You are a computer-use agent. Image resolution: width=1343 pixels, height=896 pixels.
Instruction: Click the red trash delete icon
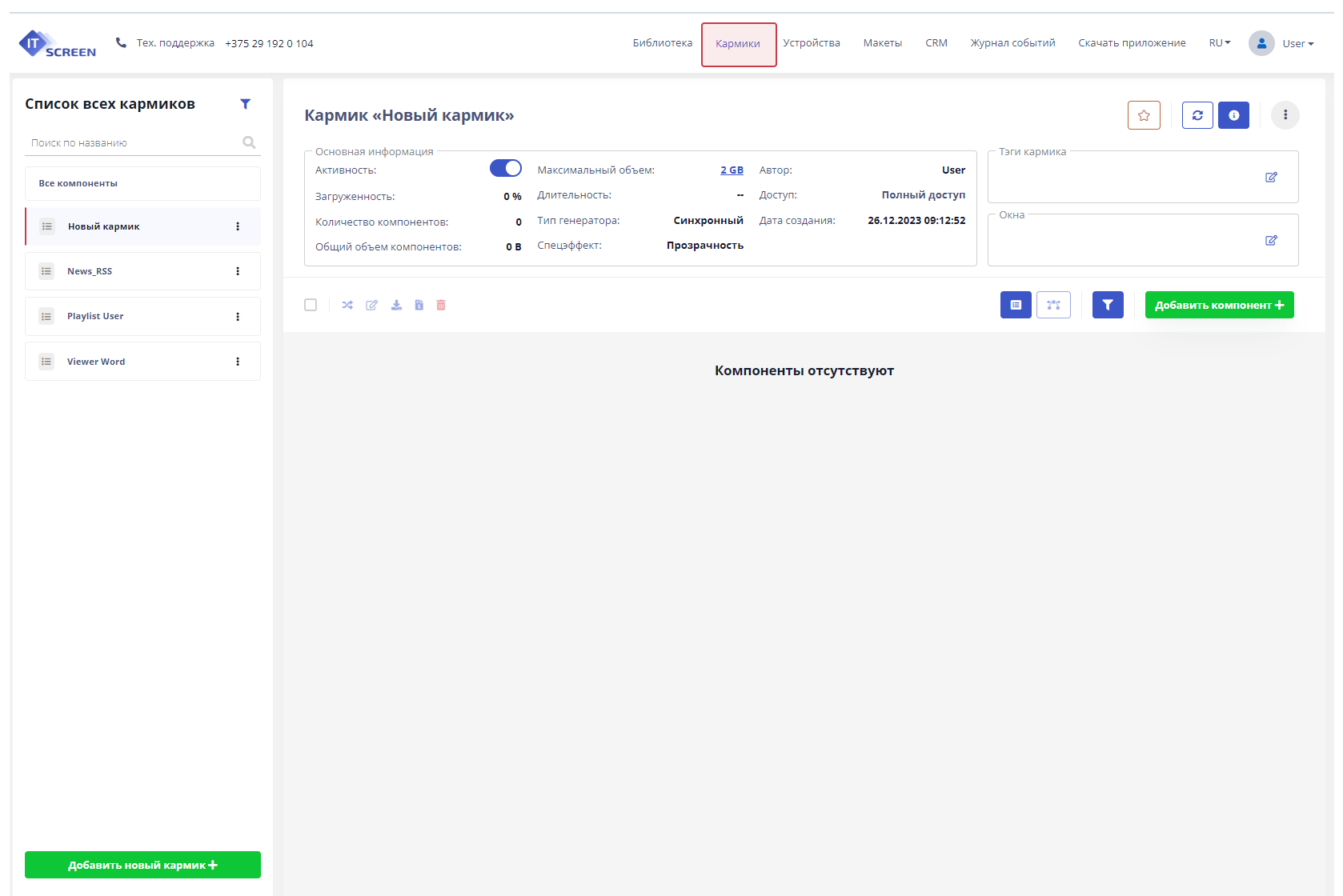click(x=441, y=305)
